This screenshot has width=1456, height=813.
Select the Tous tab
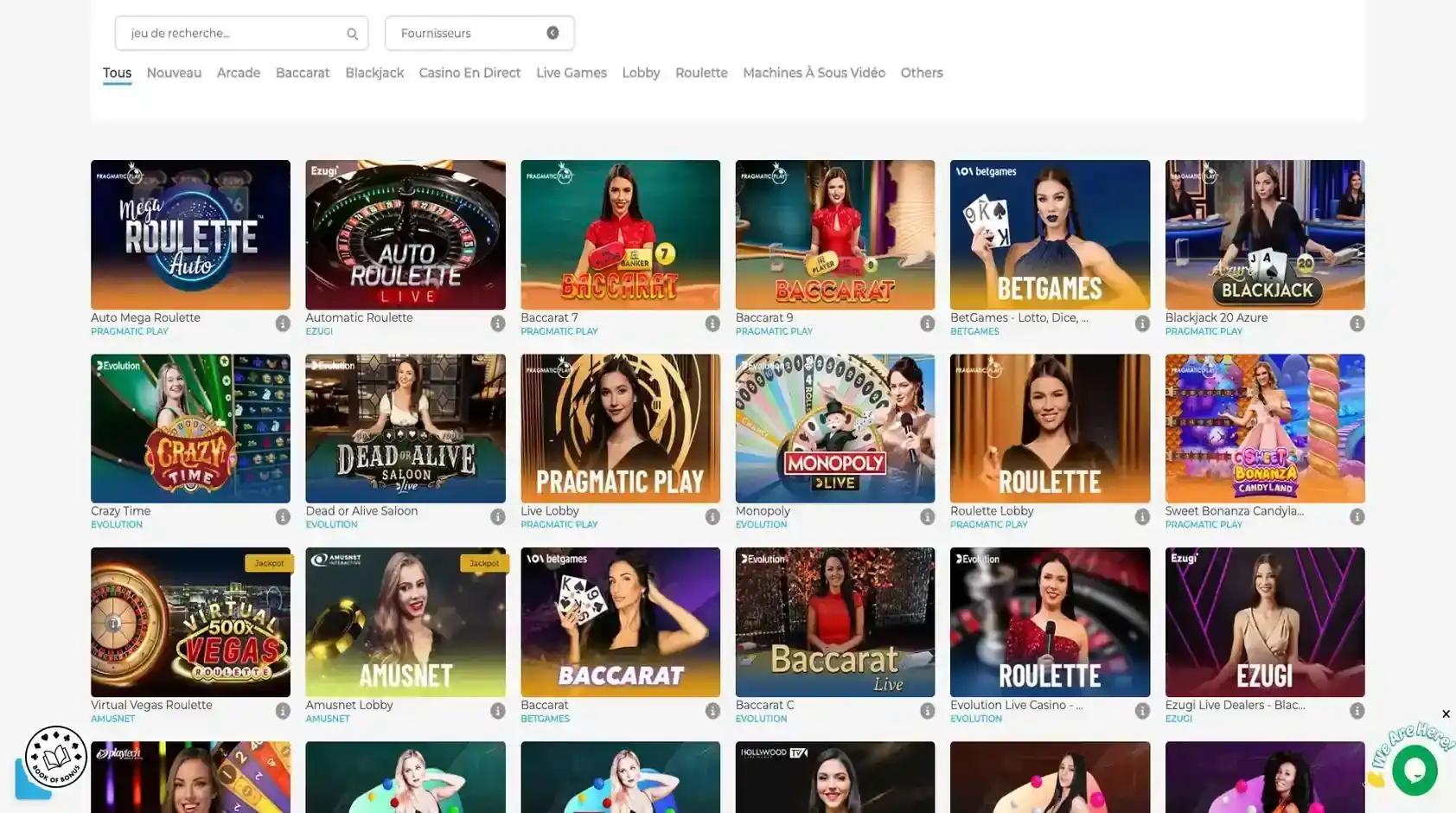(x=117, y=73)
